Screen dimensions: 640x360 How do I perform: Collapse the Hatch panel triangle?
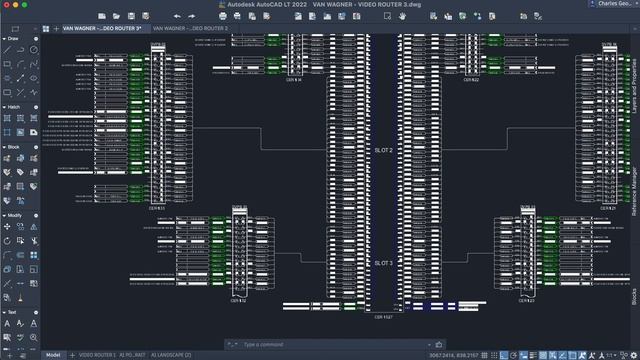[4, 107]
